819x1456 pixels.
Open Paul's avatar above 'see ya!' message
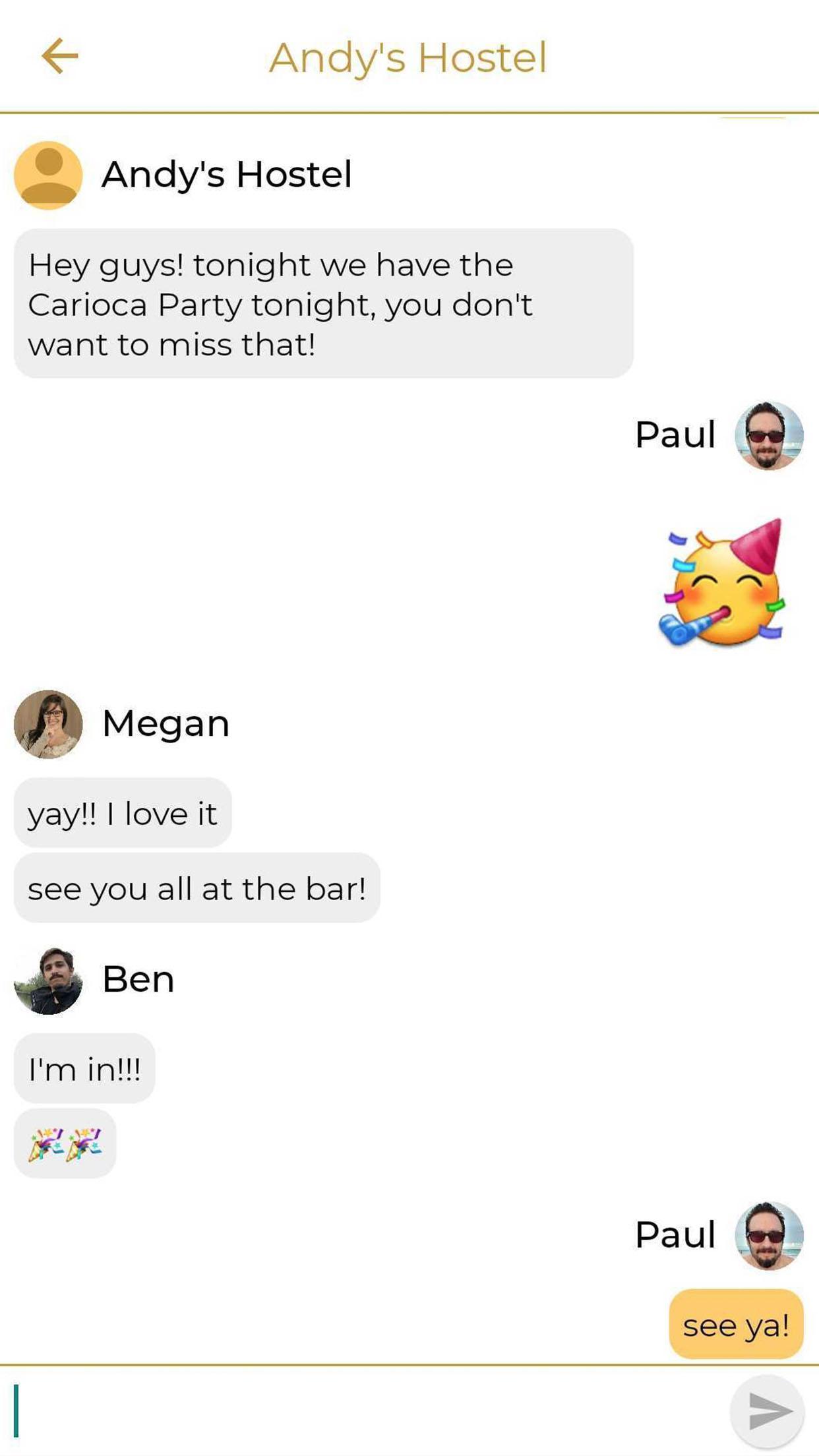769,1235
